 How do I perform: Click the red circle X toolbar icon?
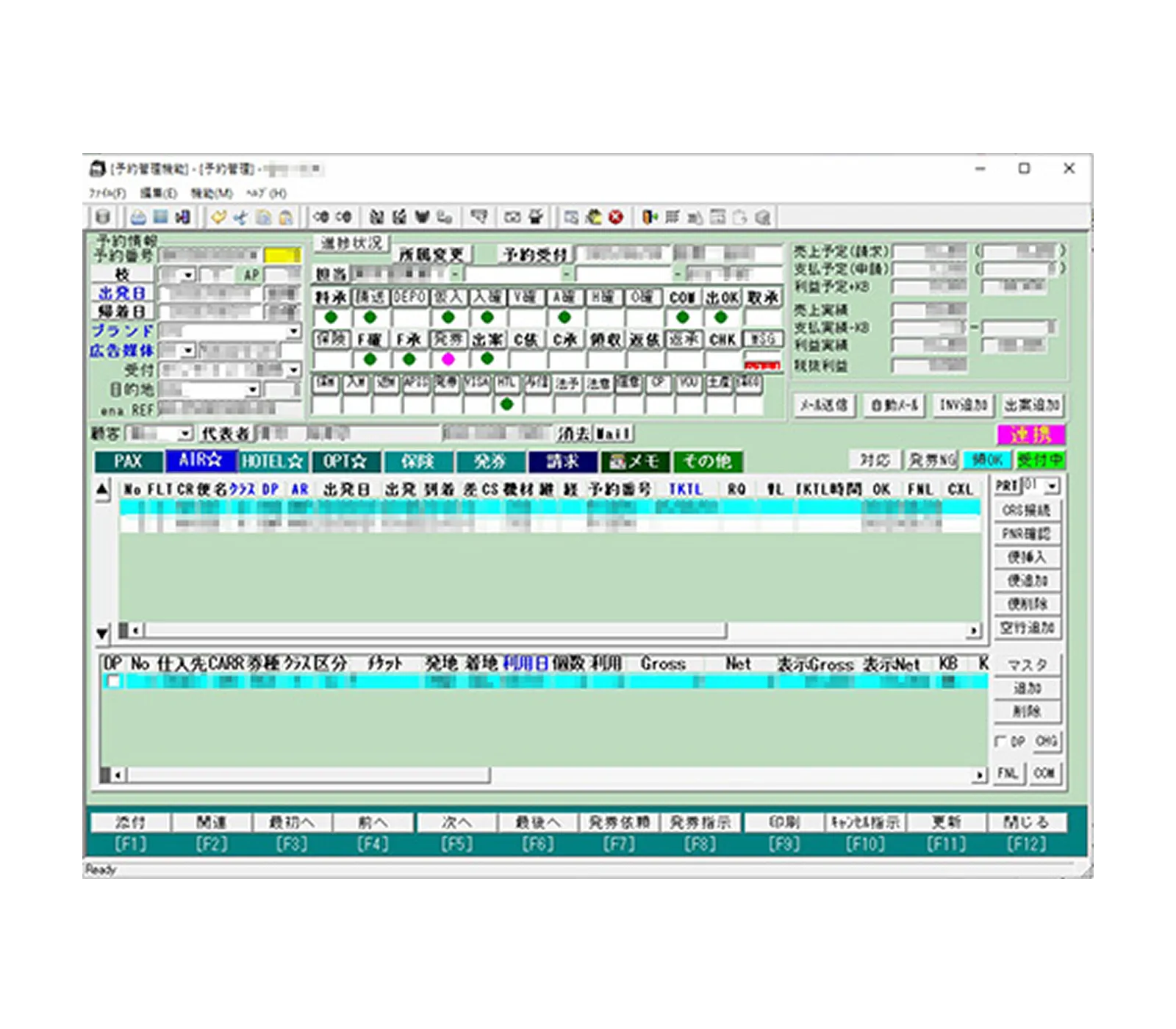coord(616,217)
